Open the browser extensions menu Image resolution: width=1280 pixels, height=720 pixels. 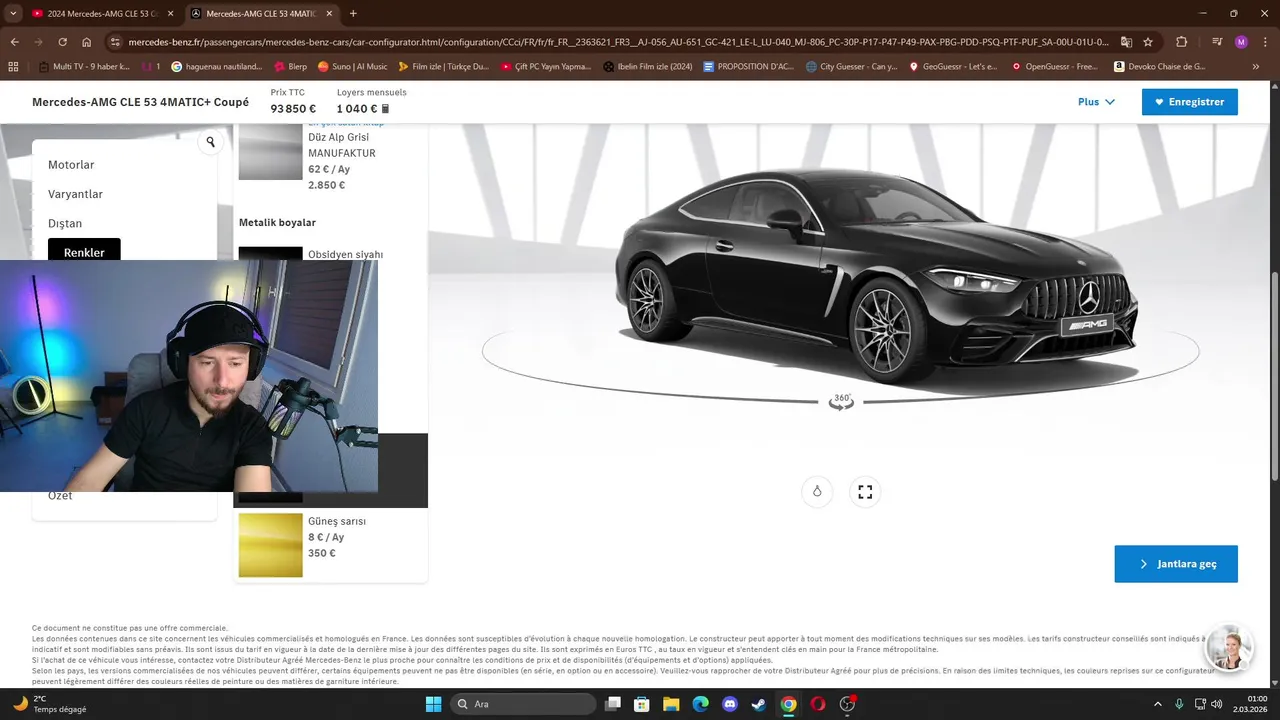[1182, 42]
